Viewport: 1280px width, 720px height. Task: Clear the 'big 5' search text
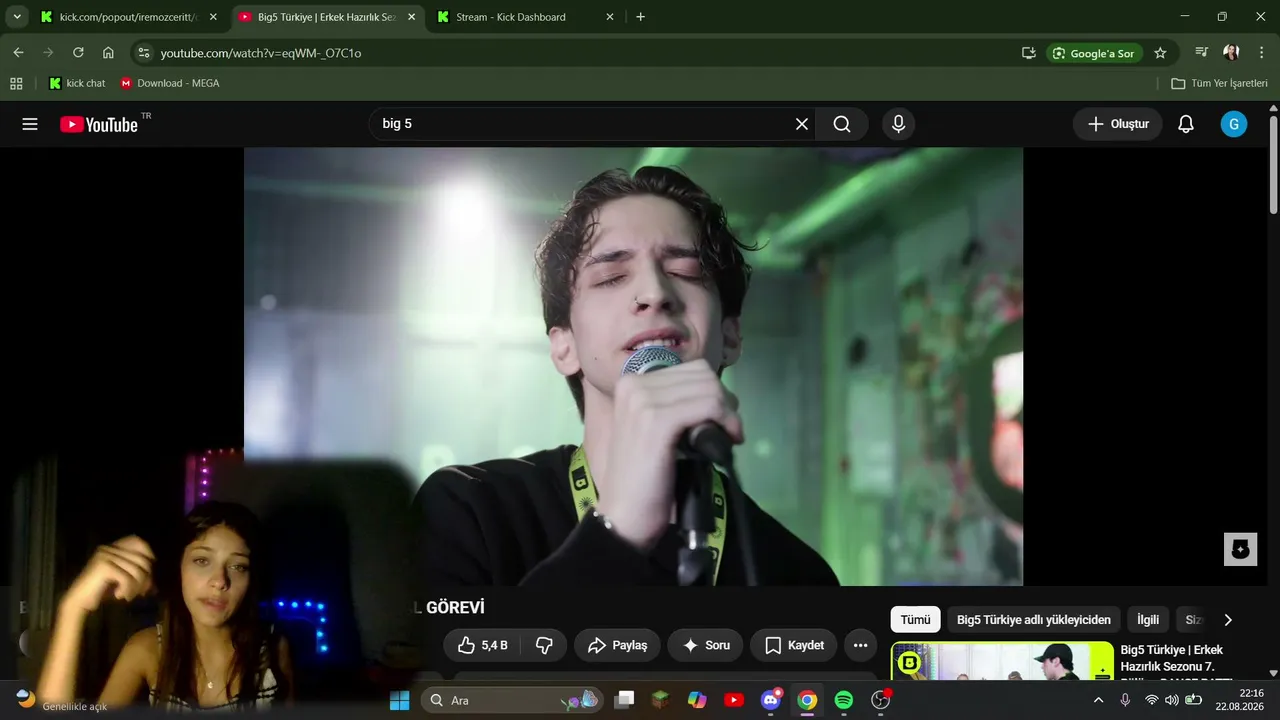tap(801, 124)
